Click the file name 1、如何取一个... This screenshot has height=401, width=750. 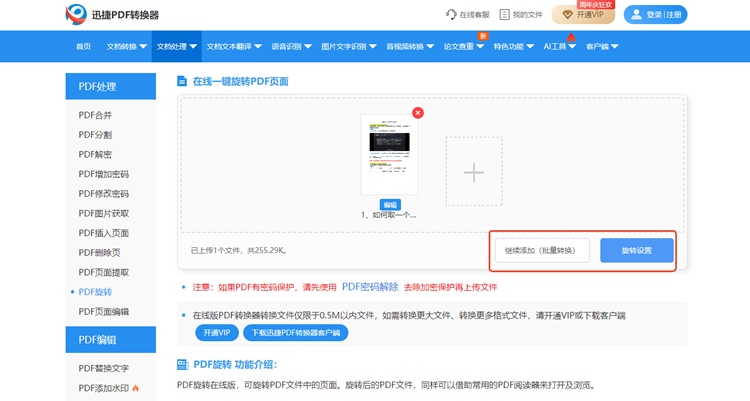pyautogui.click(x=388, y=215)
